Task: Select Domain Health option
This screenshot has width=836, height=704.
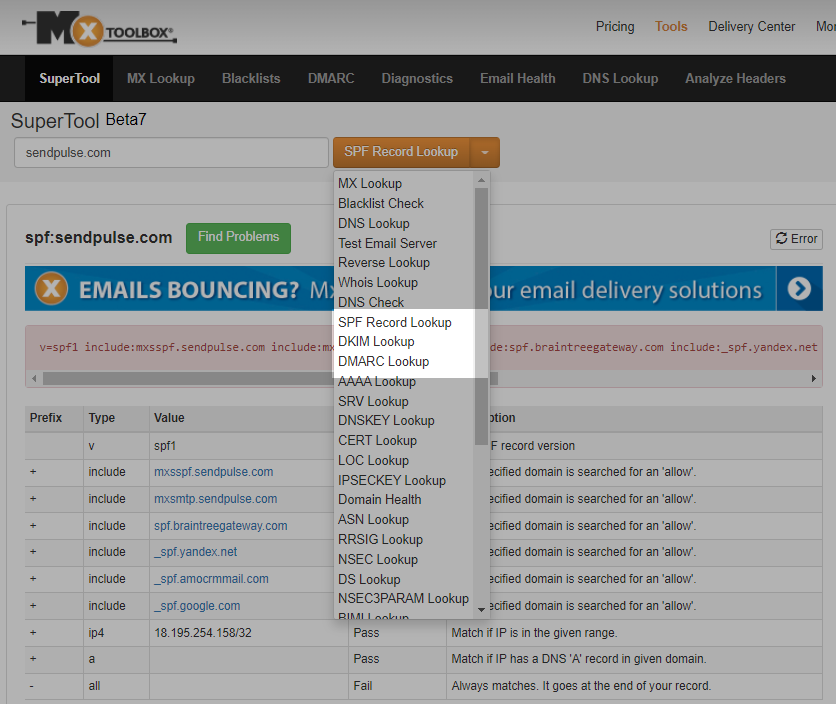Action: coord(380,499)
